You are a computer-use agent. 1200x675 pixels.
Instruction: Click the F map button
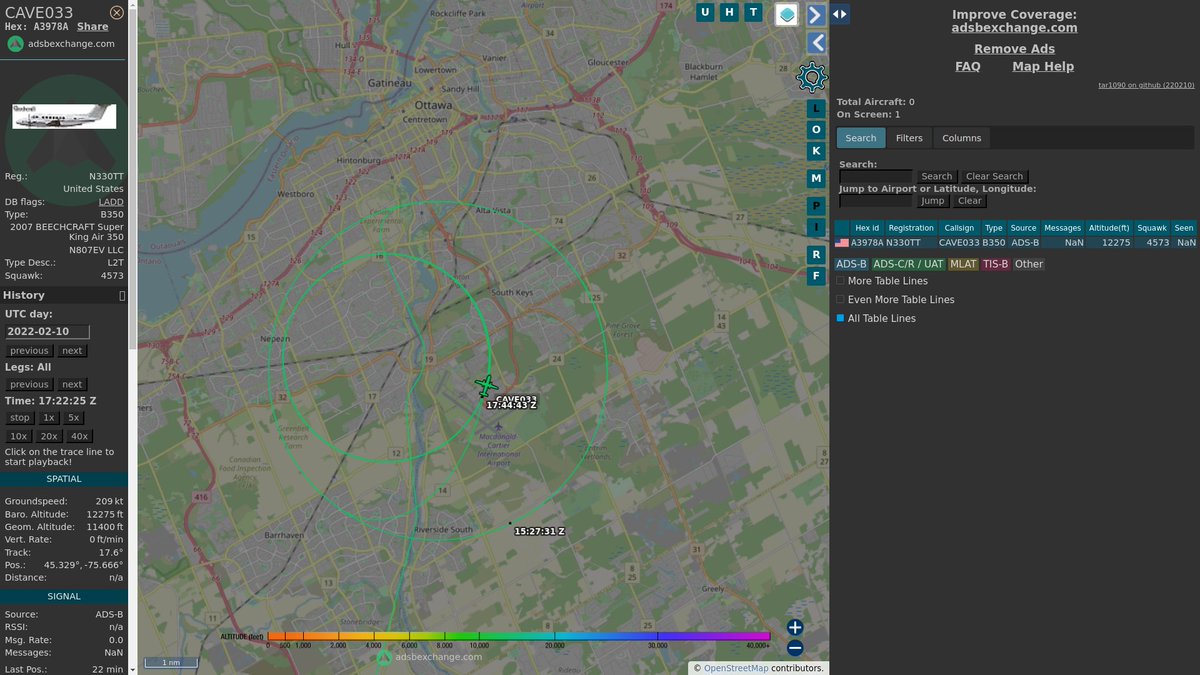point(816,275)
